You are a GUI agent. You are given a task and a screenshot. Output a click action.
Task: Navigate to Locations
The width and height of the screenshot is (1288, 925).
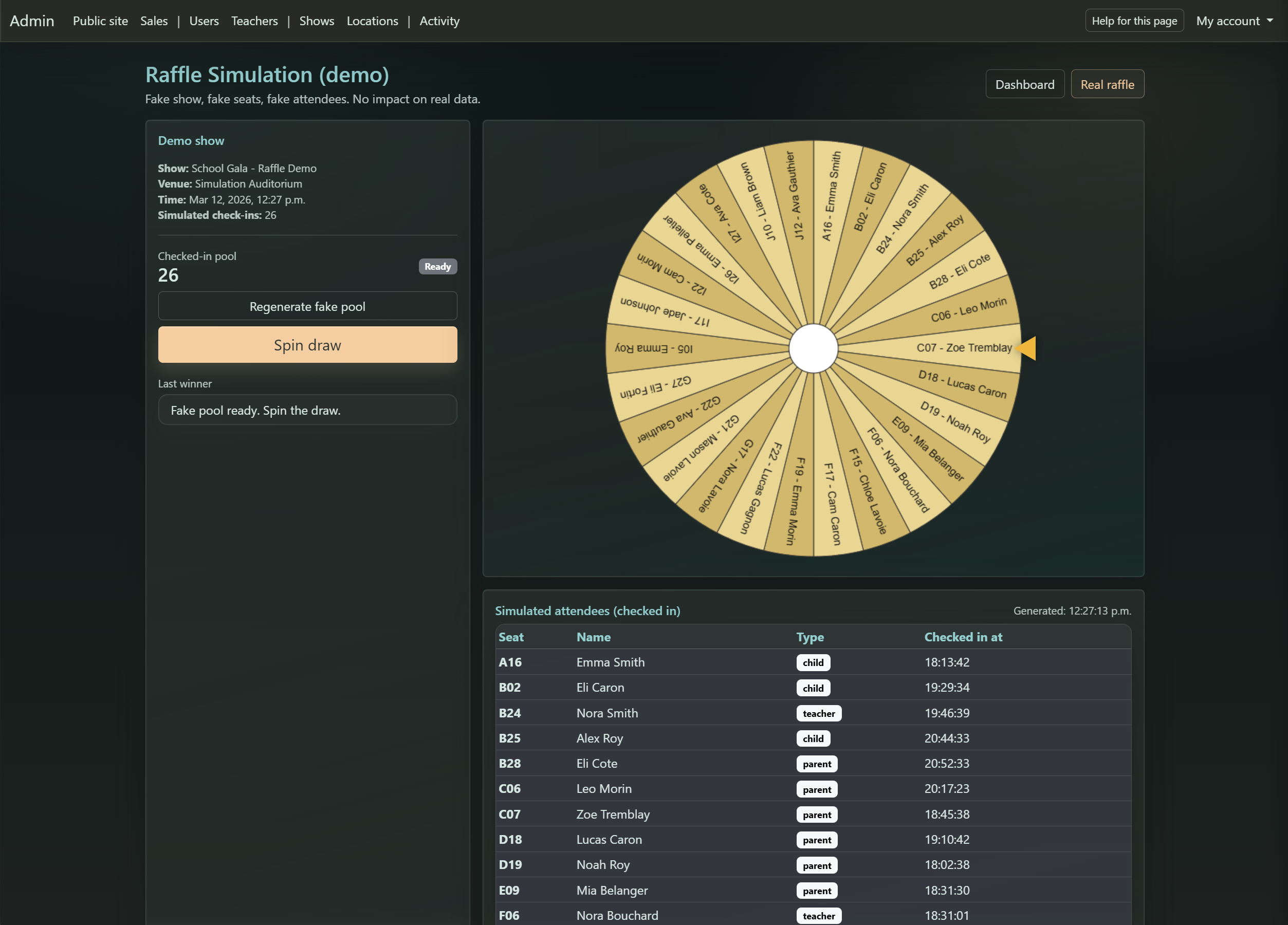(372, 21)
